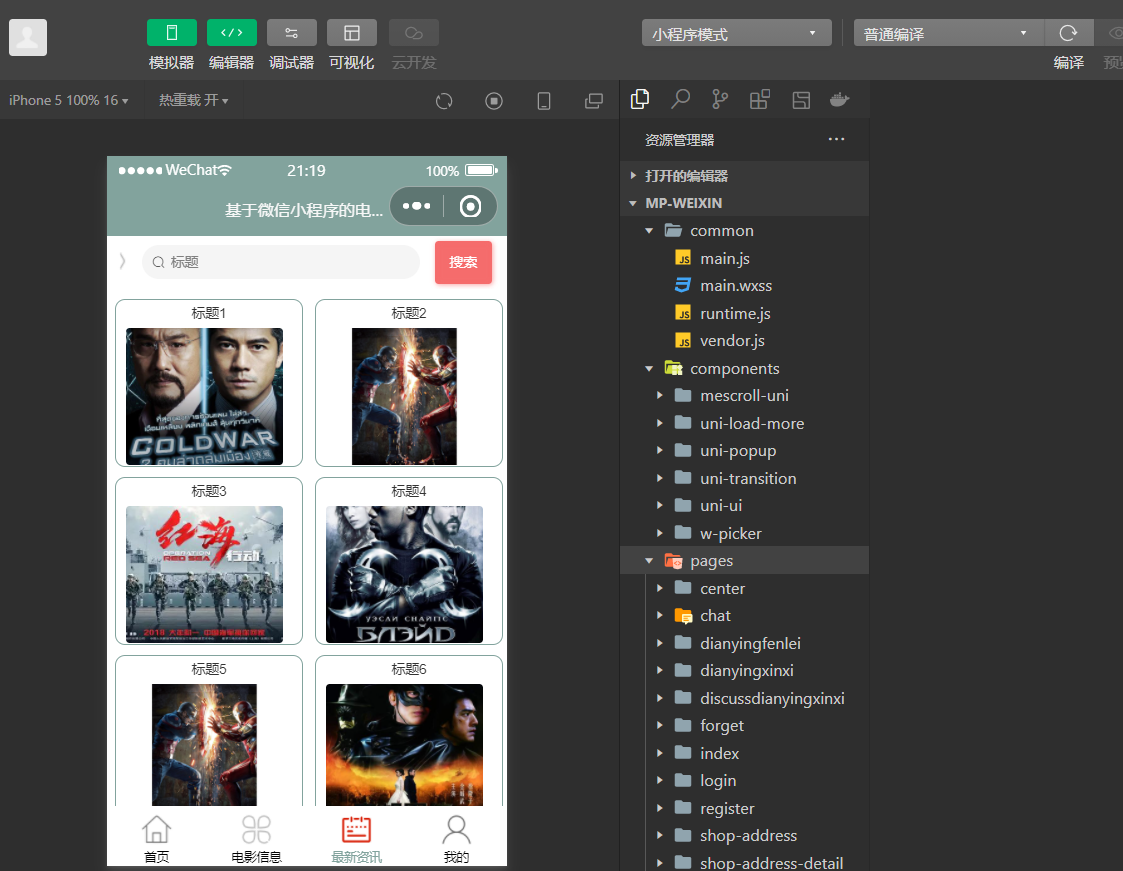
Task: Switch to the 我的 profile tab
Action: [x=456, y=838]
